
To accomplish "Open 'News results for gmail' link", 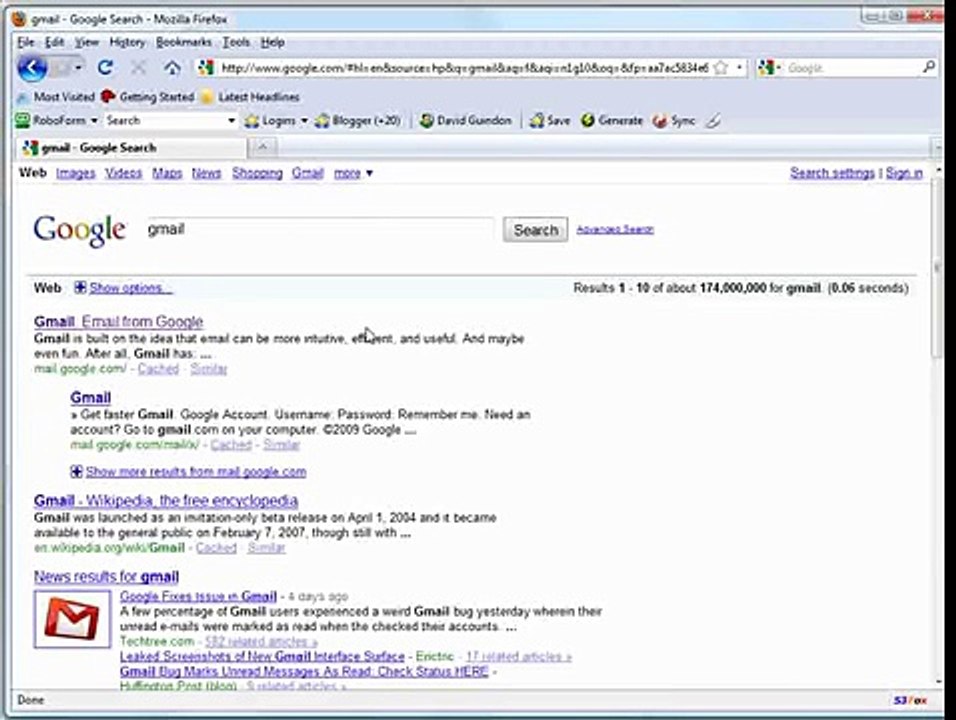I will tap(107, 576).
